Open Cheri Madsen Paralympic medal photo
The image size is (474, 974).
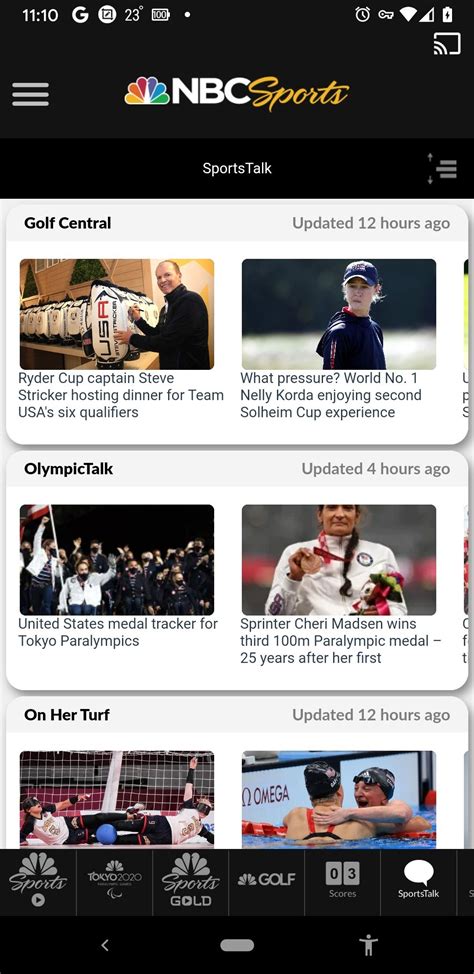(339, 560)
